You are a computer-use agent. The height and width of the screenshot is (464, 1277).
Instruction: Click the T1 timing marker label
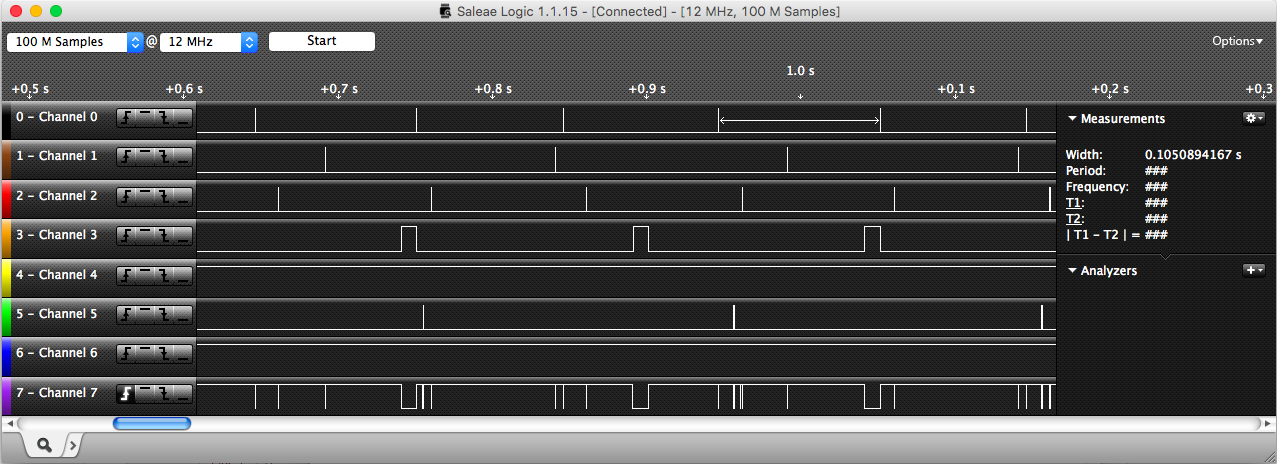pos(1073,202)
